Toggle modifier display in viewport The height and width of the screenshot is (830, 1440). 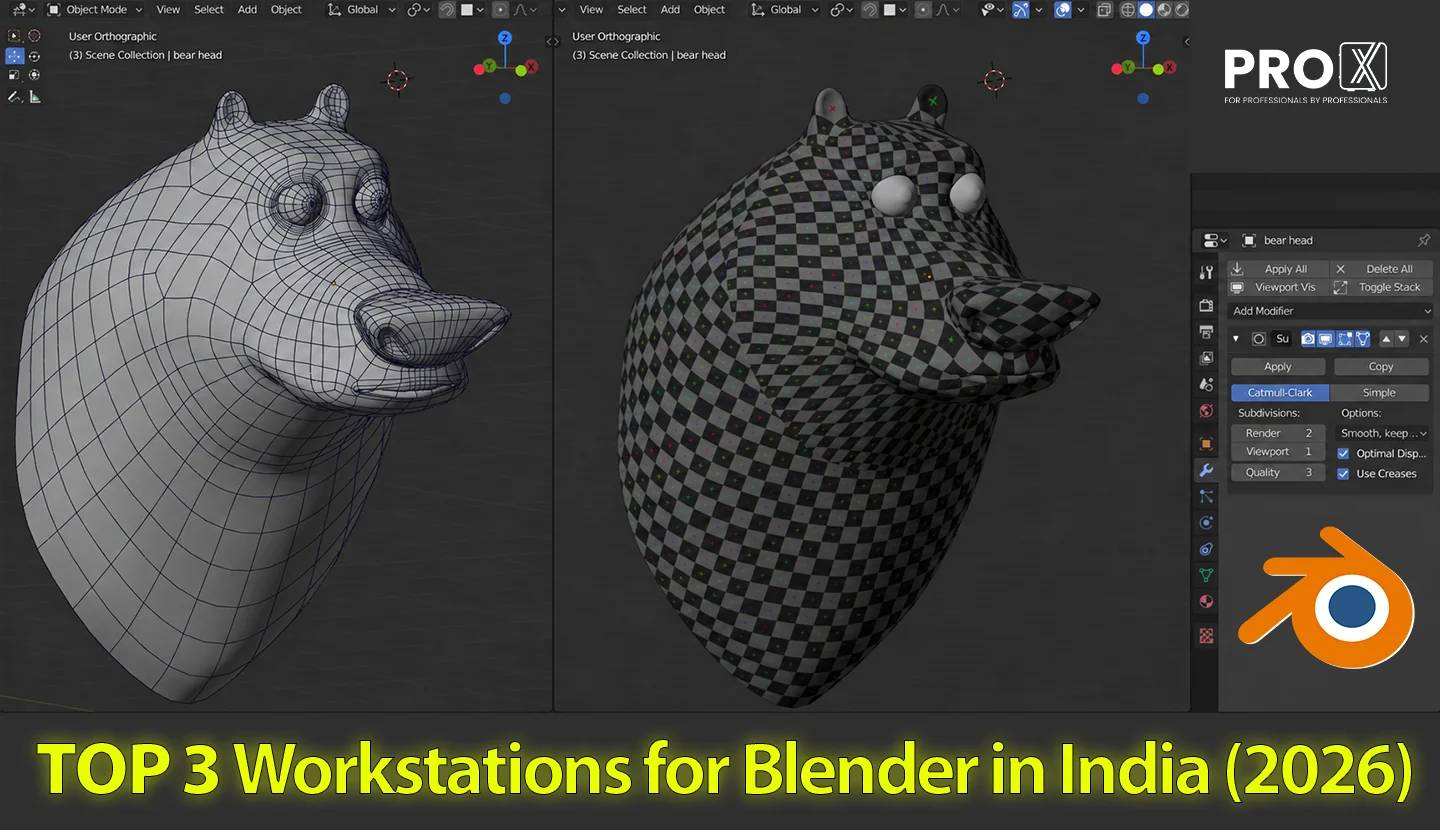click(1326, 339)
